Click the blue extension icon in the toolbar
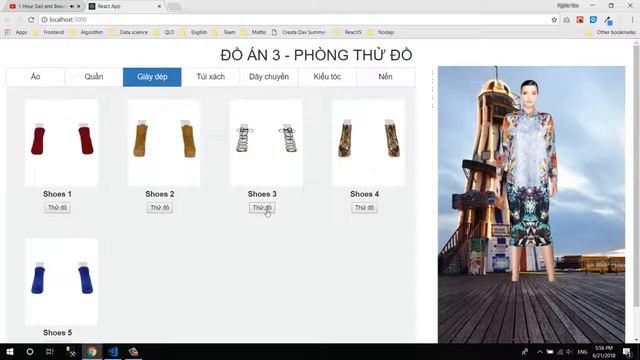This screenshot has width=640, height=360. pos(593,20)
